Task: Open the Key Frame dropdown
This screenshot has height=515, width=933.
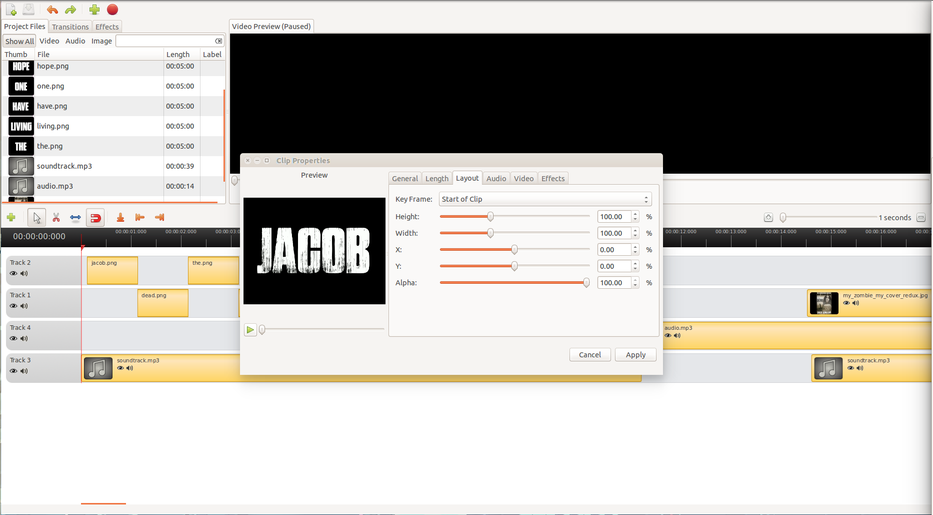Action: click(545, 199)
